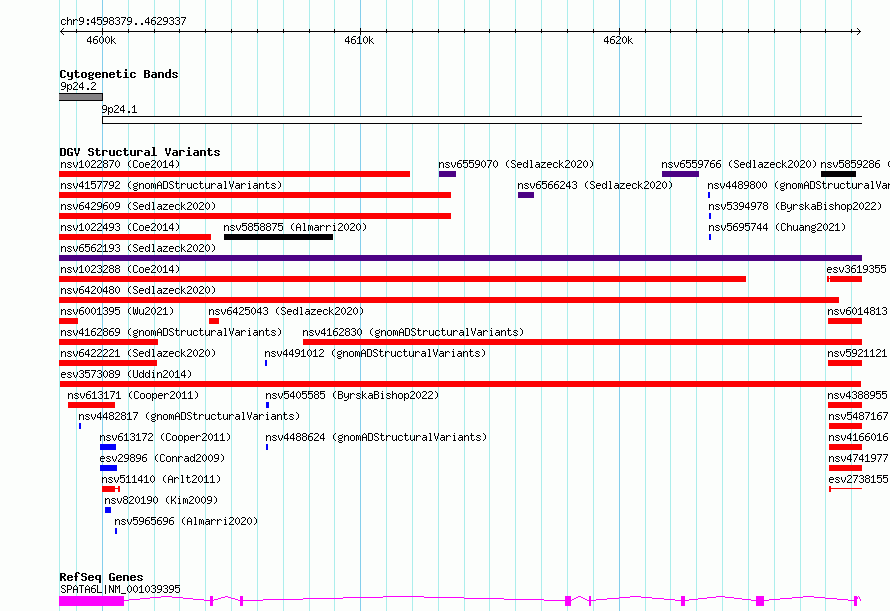Click the purple bar below the nsv6559070 label

[x=447, y=174]
